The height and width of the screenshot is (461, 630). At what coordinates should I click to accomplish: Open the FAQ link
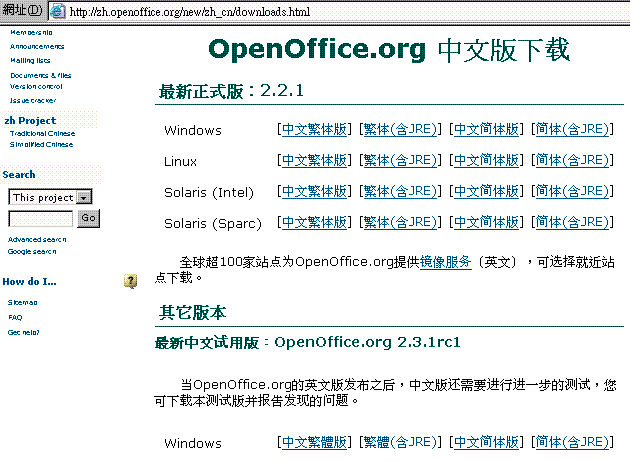pyautogui.click(x=15, y=318)
